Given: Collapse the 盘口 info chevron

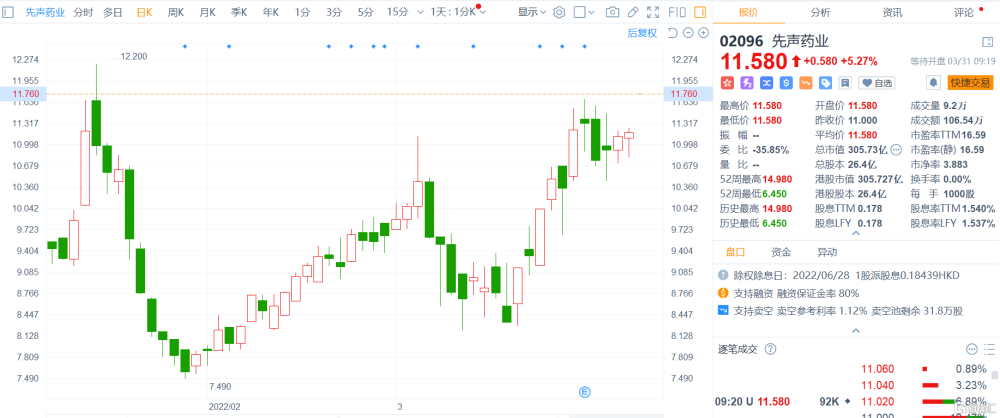Looking at the screenshot, I should coord(856,331).
